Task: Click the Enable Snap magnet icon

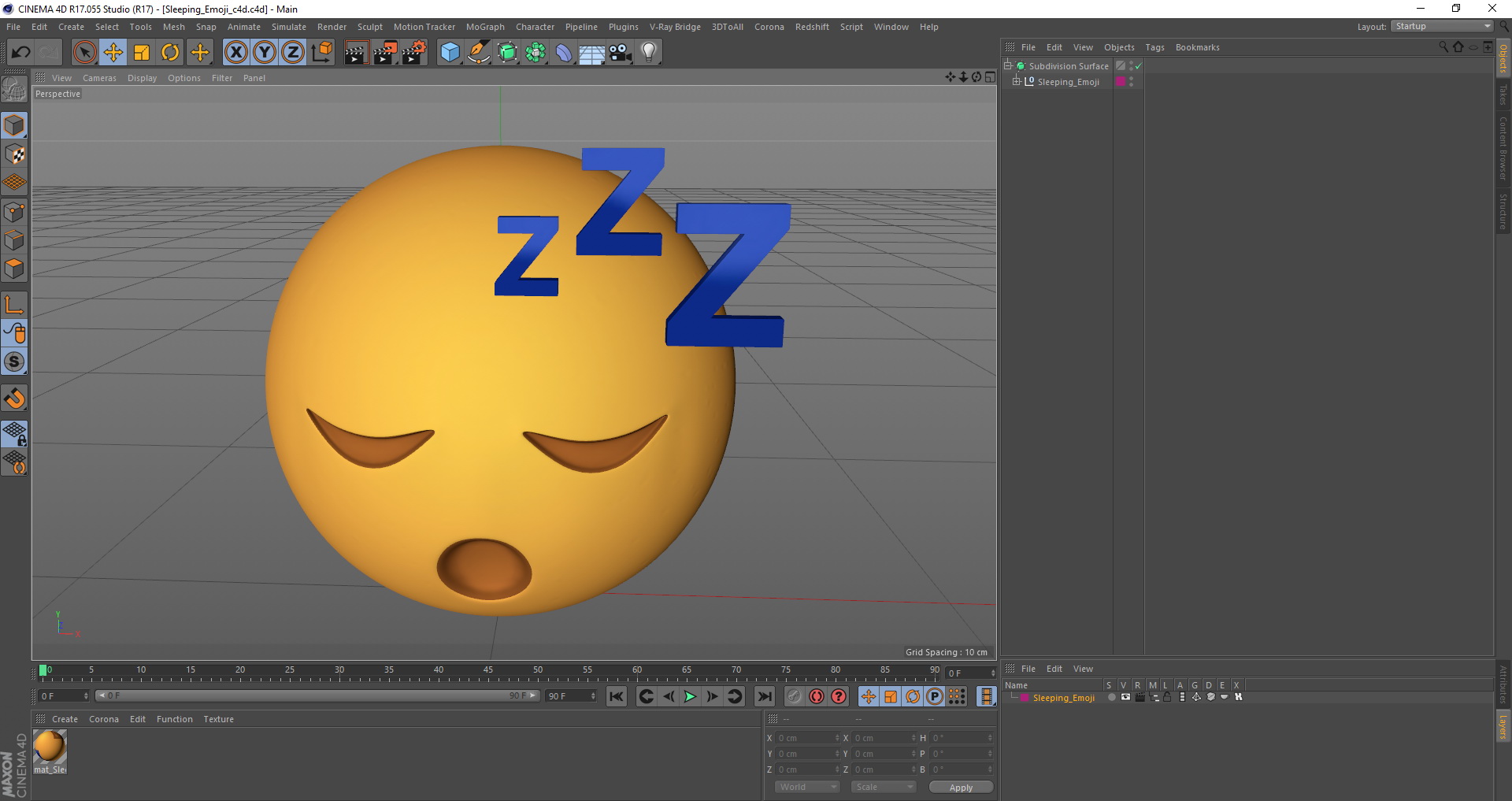Action: coord(14,398)
